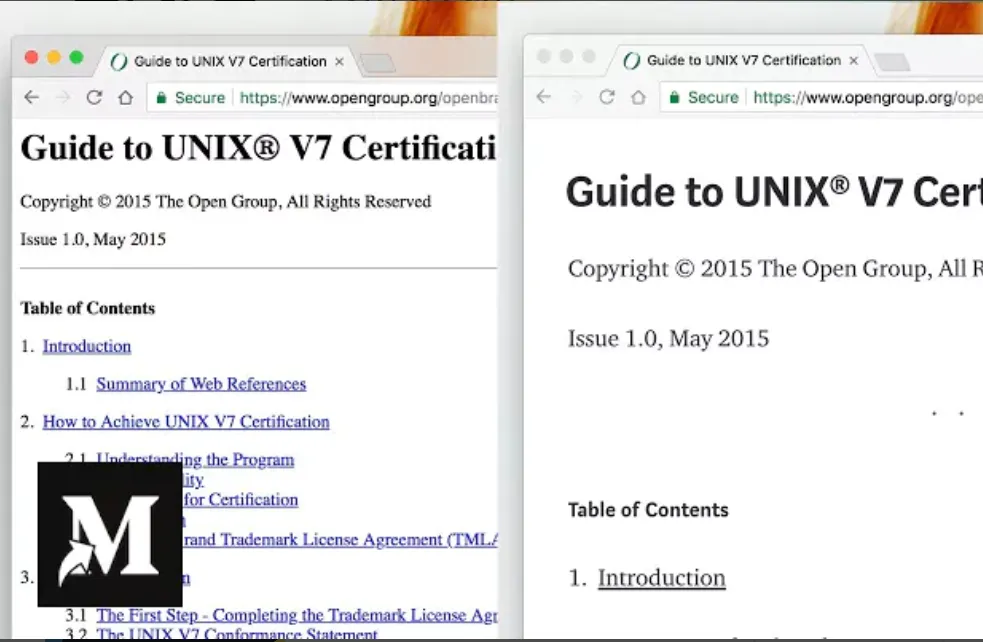Viewport: 983px width, 642px height.
Task: Click the Medium logo badge
Action: click(110, 534)
